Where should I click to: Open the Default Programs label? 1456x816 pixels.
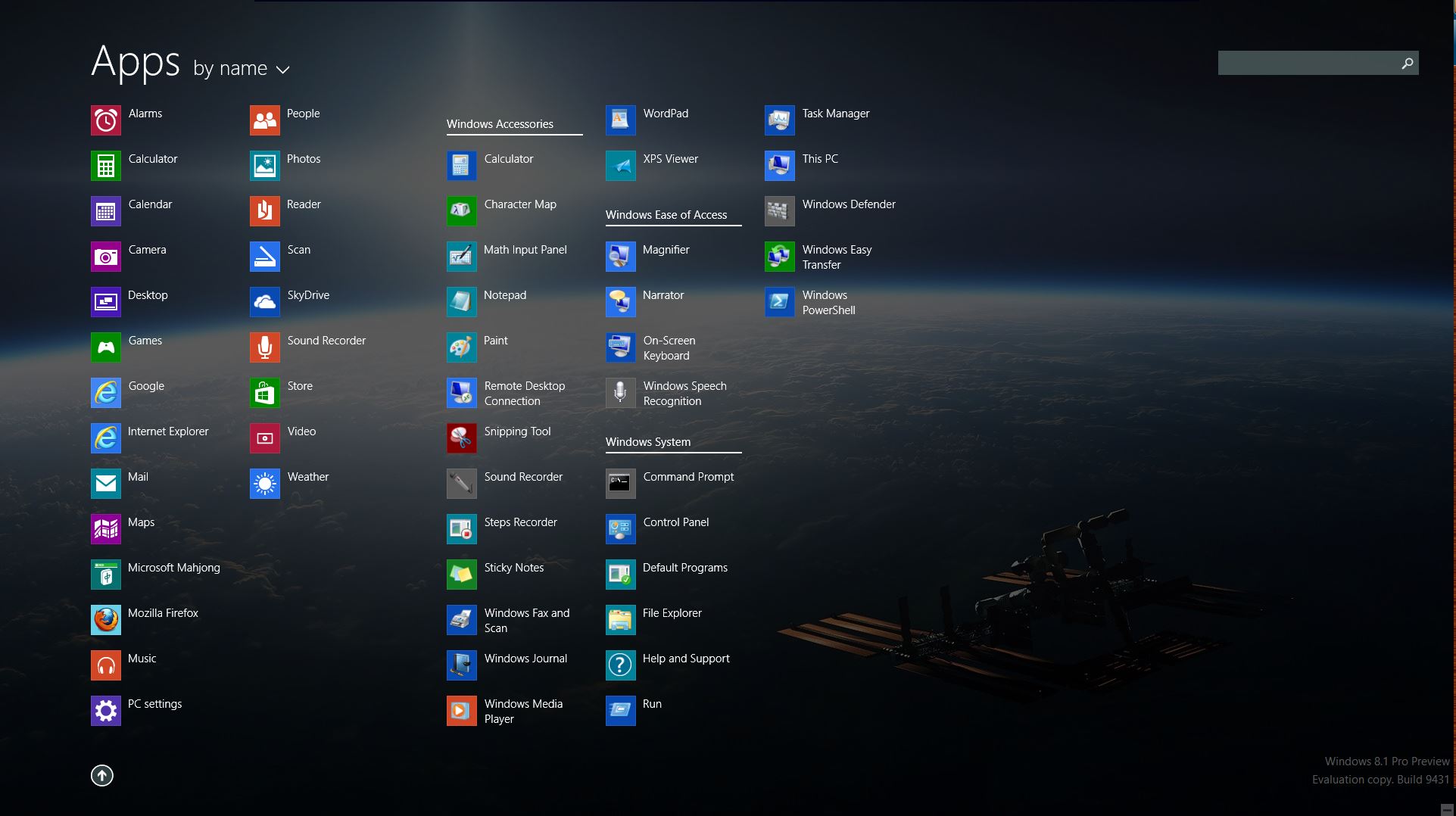point(685,568)
